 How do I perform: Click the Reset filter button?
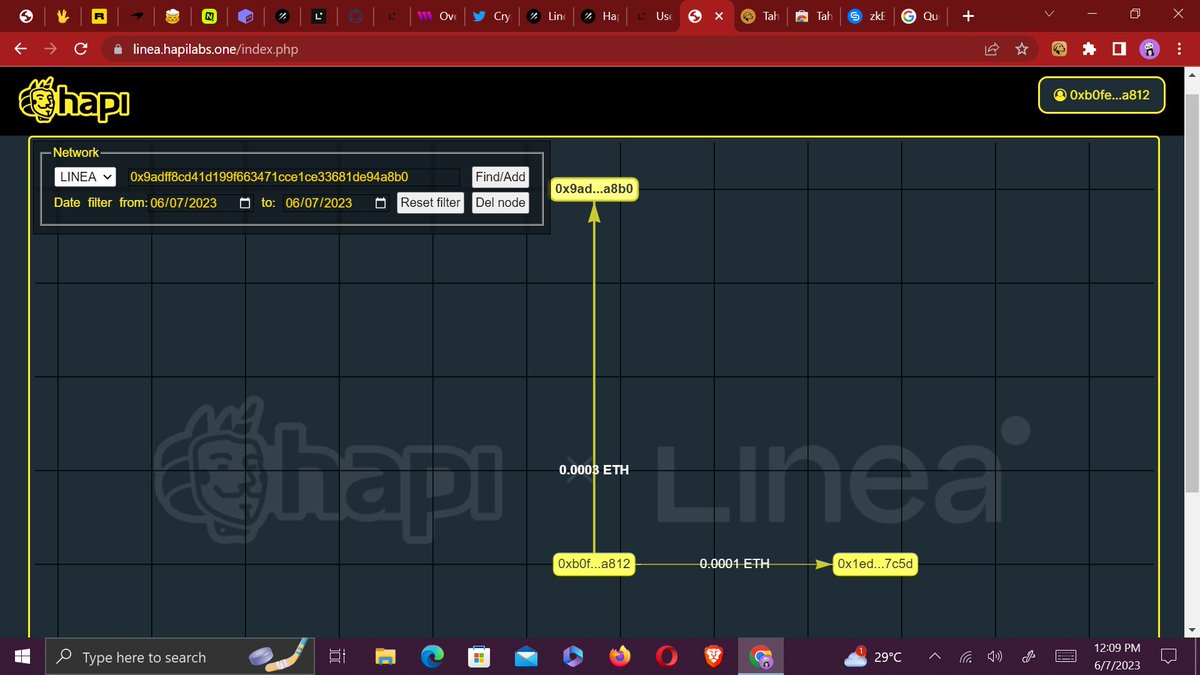(x=430, y=203)
